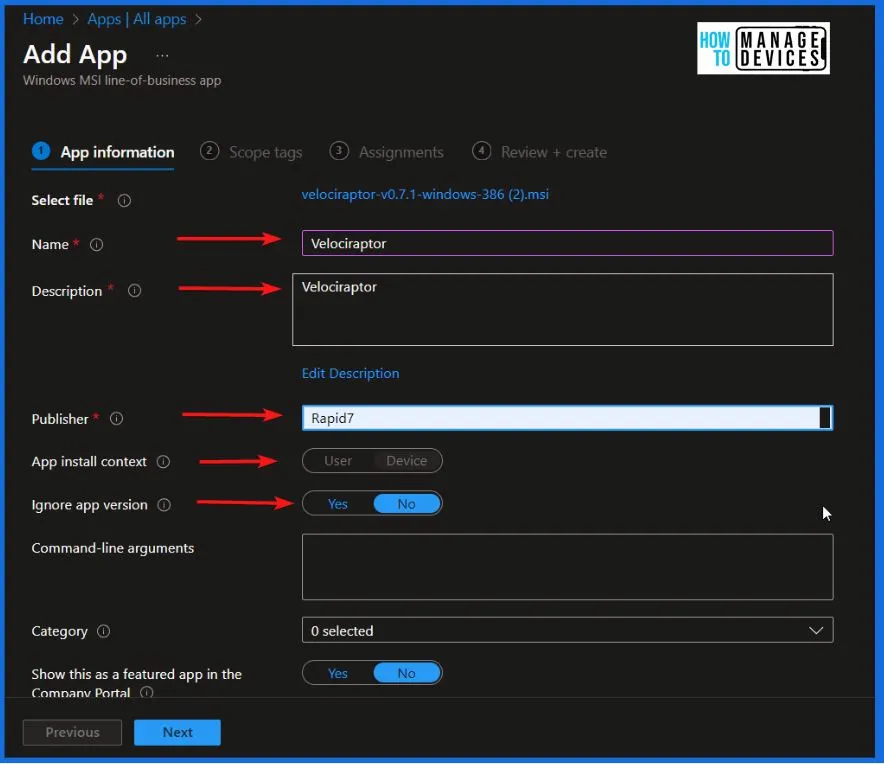Show info for App install context
Viewport: 884px width, 764px height.
point(163,462)
